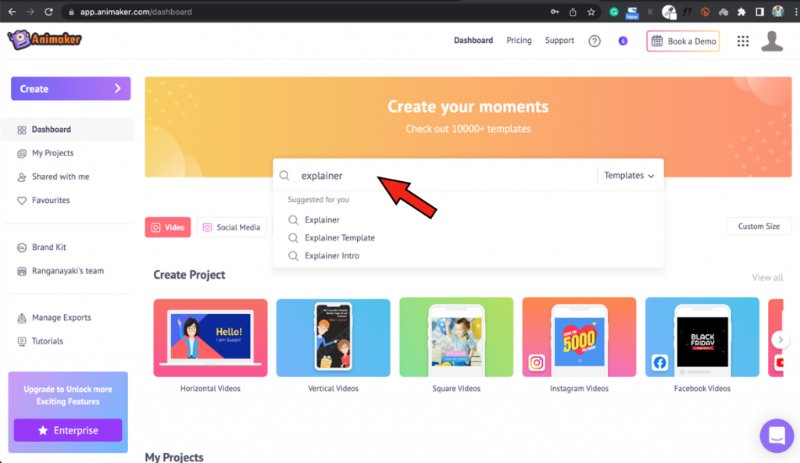Open the Pricing link in header

(x=519, y=40)
